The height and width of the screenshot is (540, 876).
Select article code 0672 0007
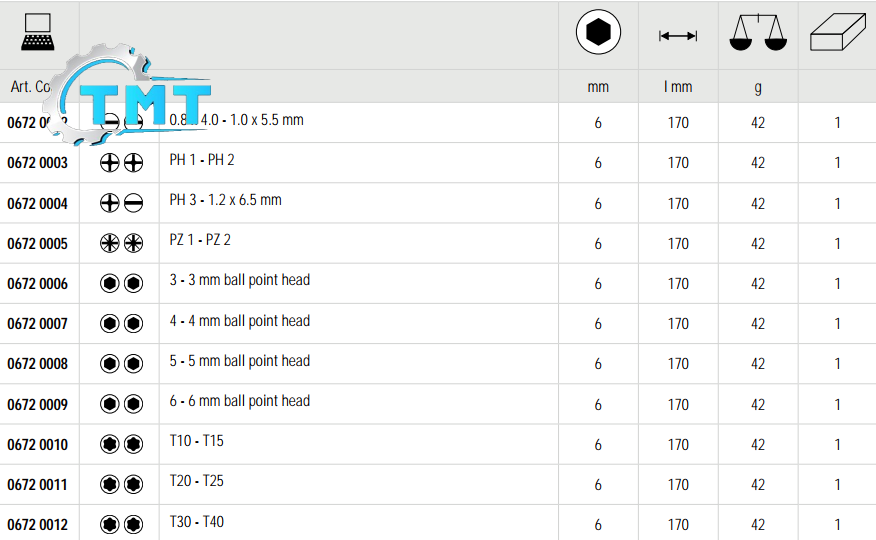point(38,324)
